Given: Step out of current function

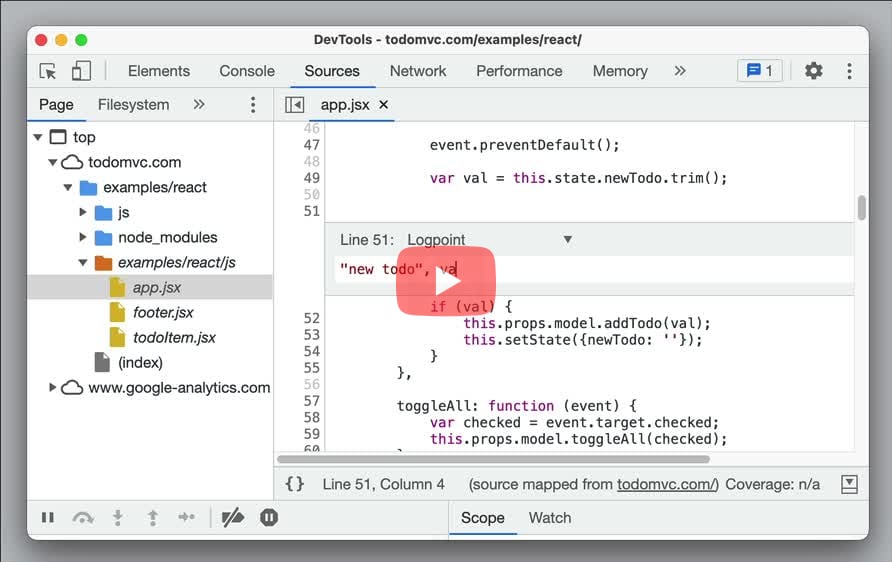Looking at the screenshot, I should pos(152,517).
